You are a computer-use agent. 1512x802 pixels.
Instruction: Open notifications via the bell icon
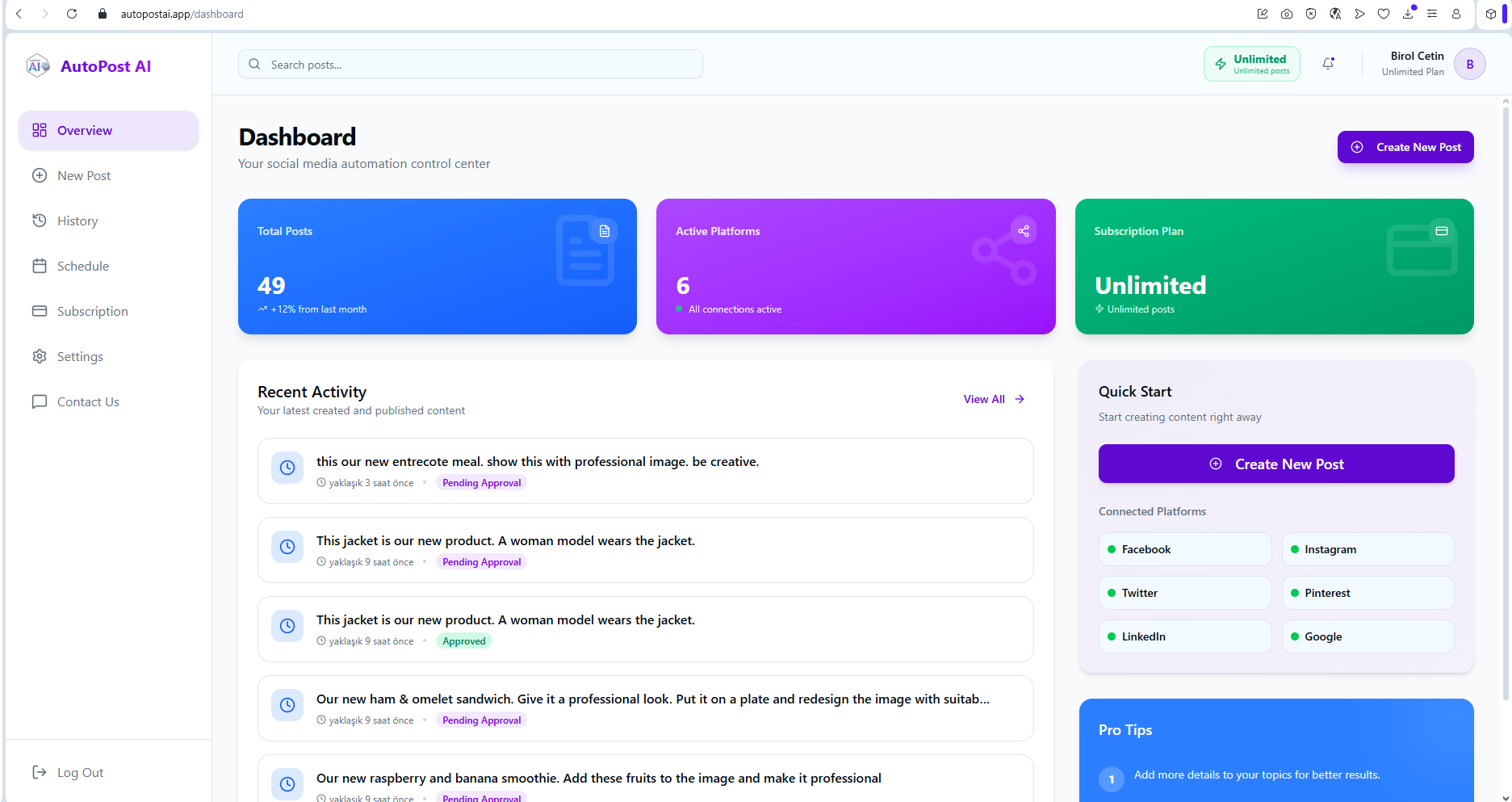pos(1328,64)
